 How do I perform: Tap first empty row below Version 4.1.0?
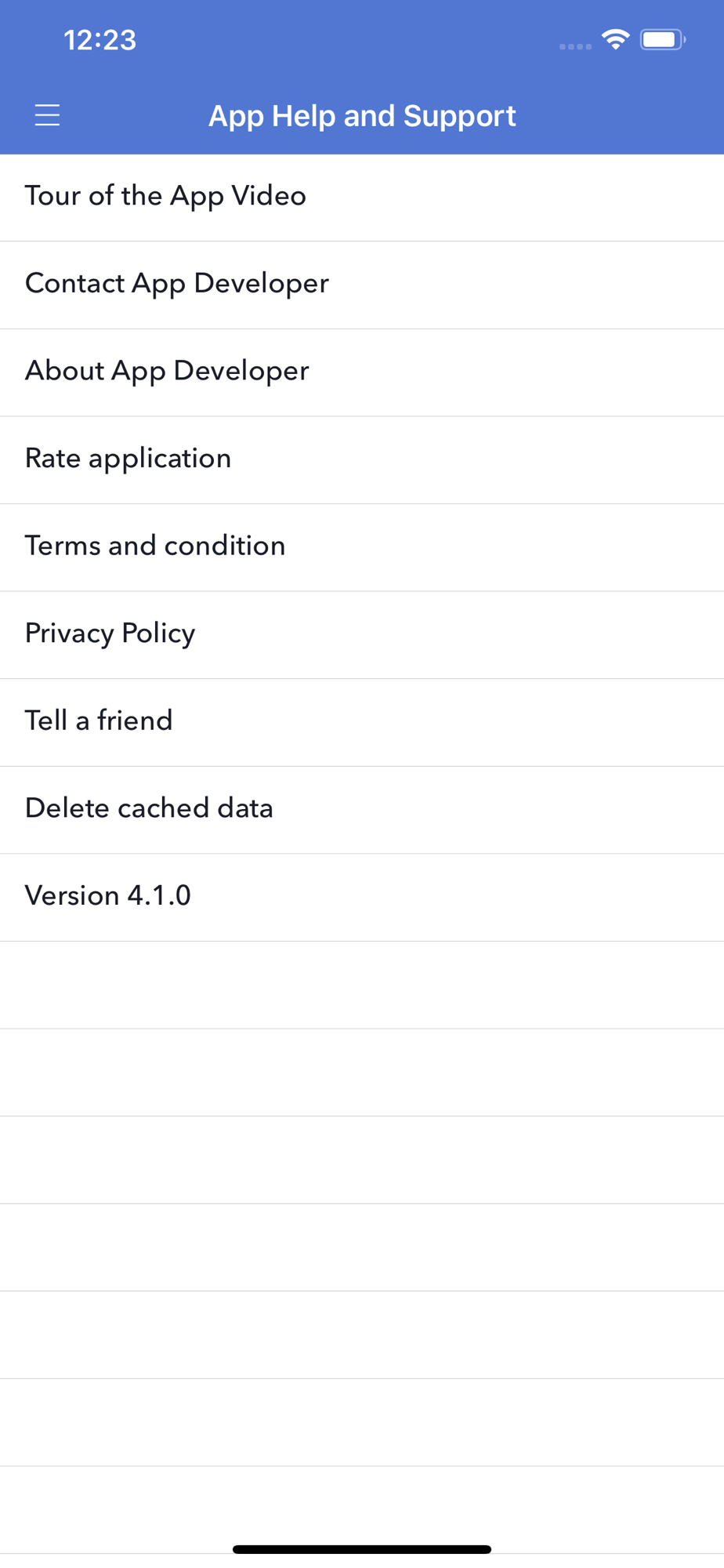(x=362, y=985)
